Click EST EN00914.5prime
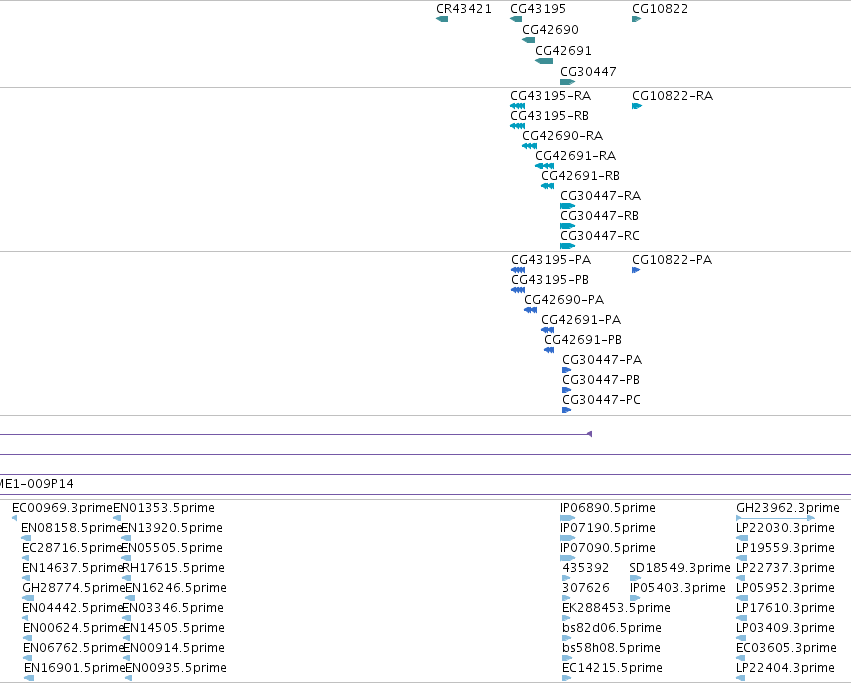The height and width of the screenshot is (683, 851). (127, 658)
